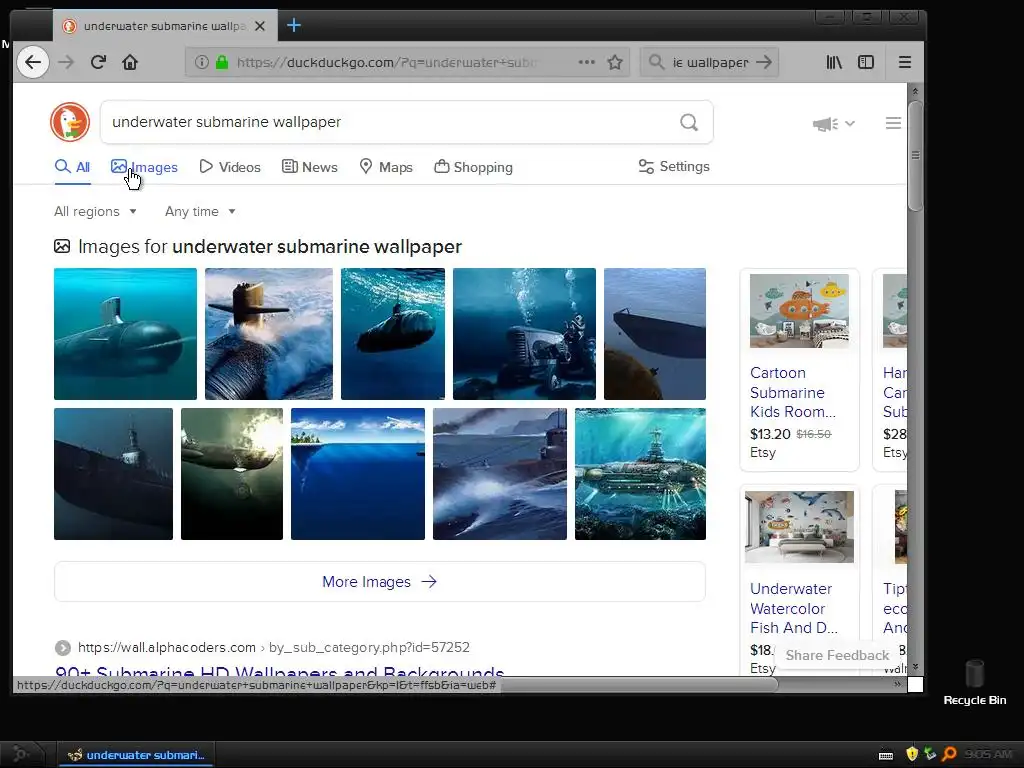Click the keyboard icon in system tray
The image size is (1024, 768).
(886, 755)
